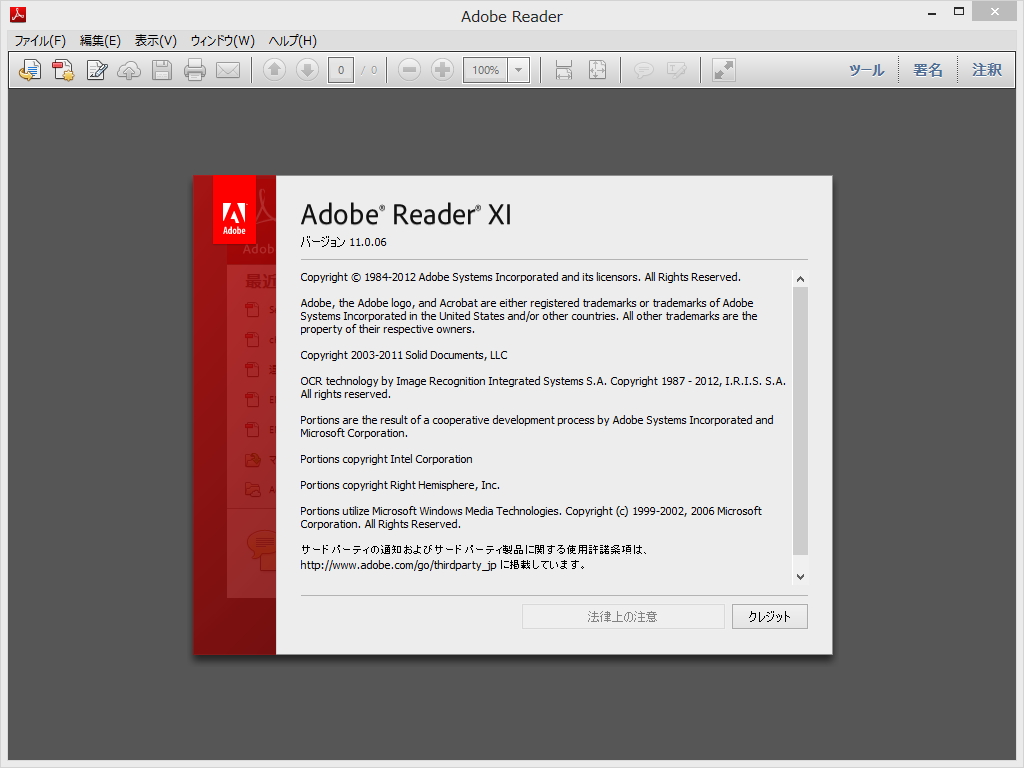Viewport: 1024px width, 768px height.
Task: Enter reading mode with the fullscreen icon
Action: pos(723,70)
